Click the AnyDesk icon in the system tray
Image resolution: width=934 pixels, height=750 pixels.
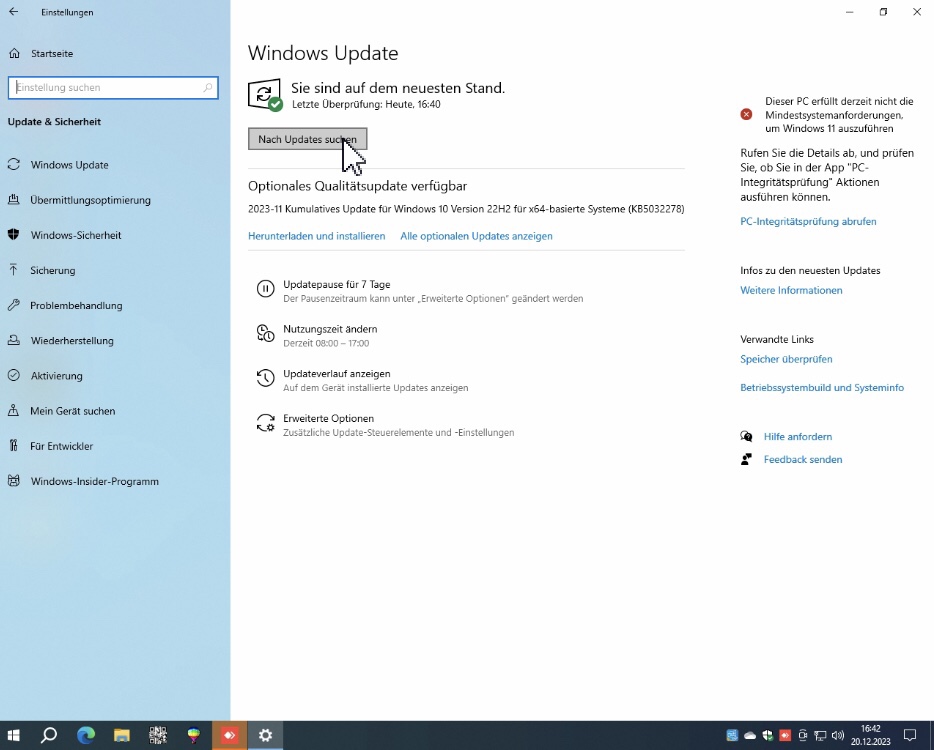[785, 736]
